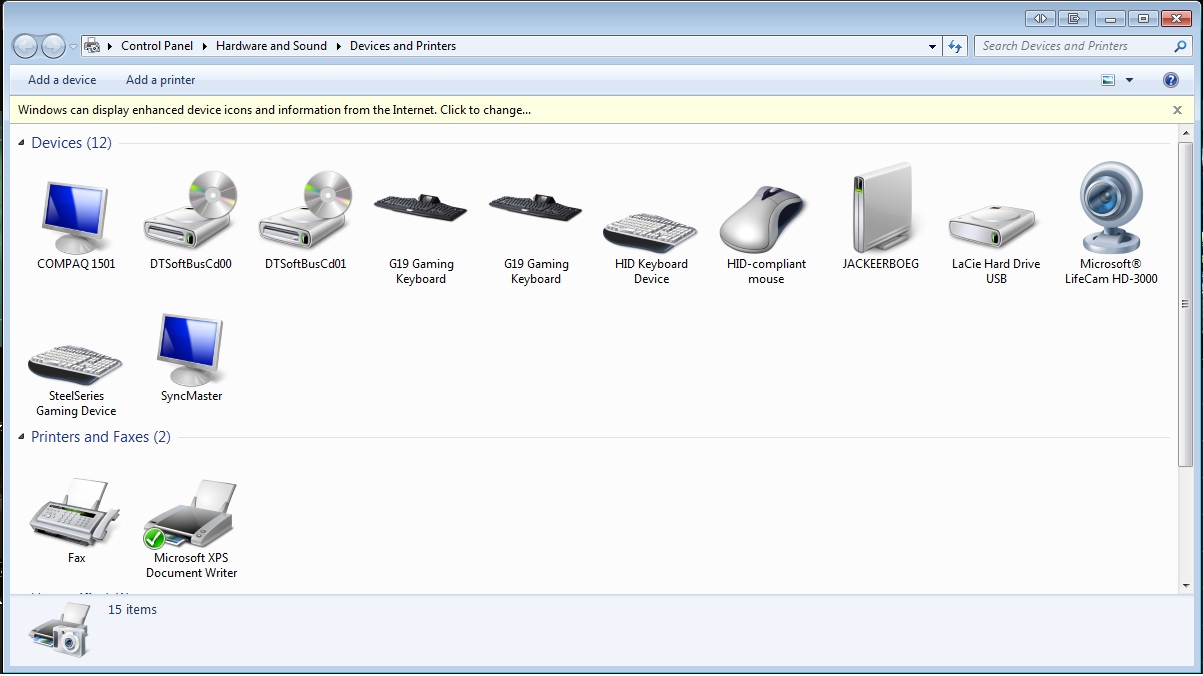Select the HID Keyboard Device icon

tap(651, 248)
